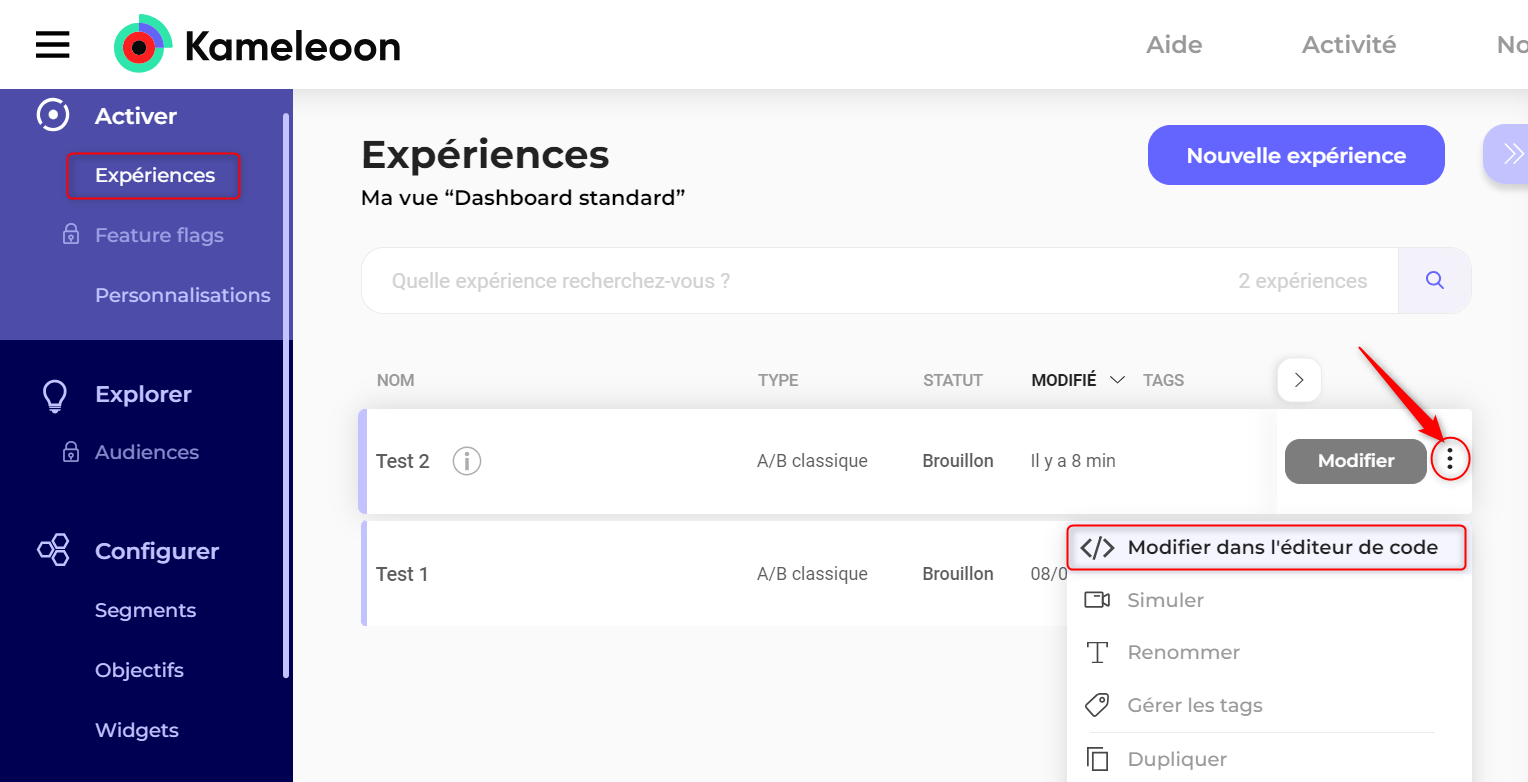Click the Modifier button for Test 2
The height and width of the screenshot is (782, 1528).
[x=1355, y=461]
